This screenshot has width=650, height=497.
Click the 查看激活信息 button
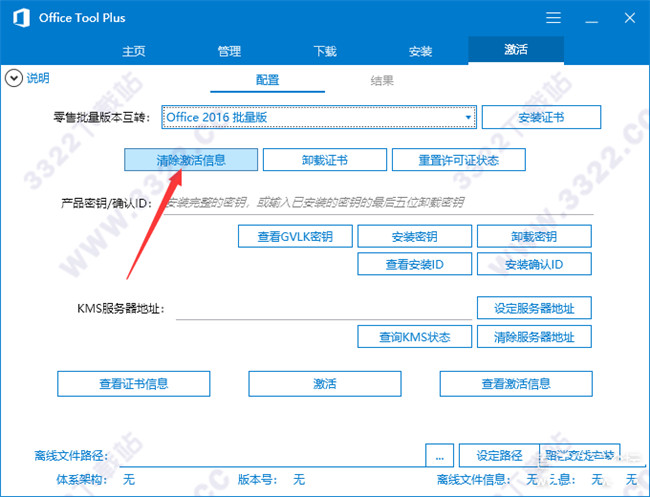pyautogui.click(x=516, y=384)
